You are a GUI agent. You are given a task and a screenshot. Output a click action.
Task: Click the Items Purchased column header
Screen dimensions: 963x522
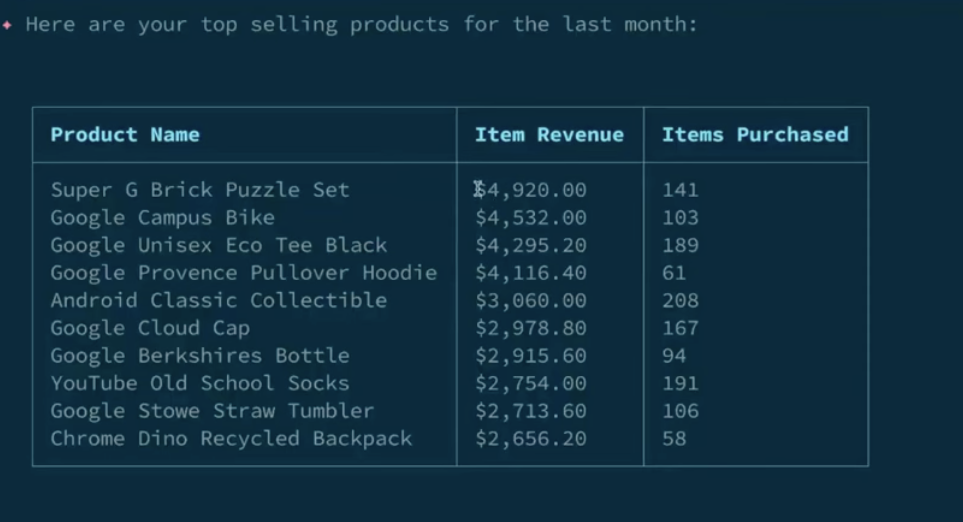755,135
